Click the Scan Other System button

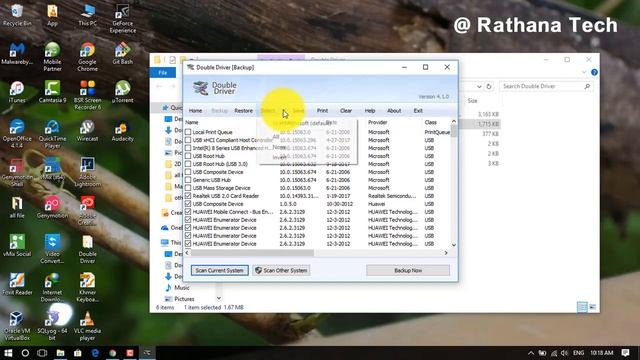281,271
